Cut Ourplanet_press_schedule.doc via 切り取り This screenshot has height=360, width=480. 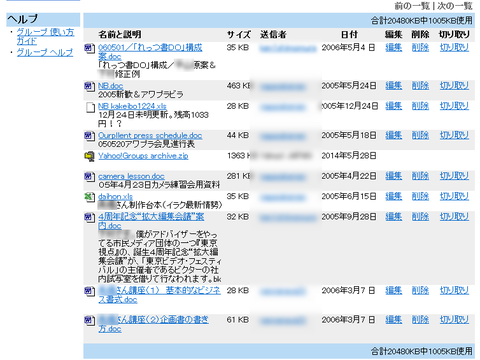click(x=454, y=135)
